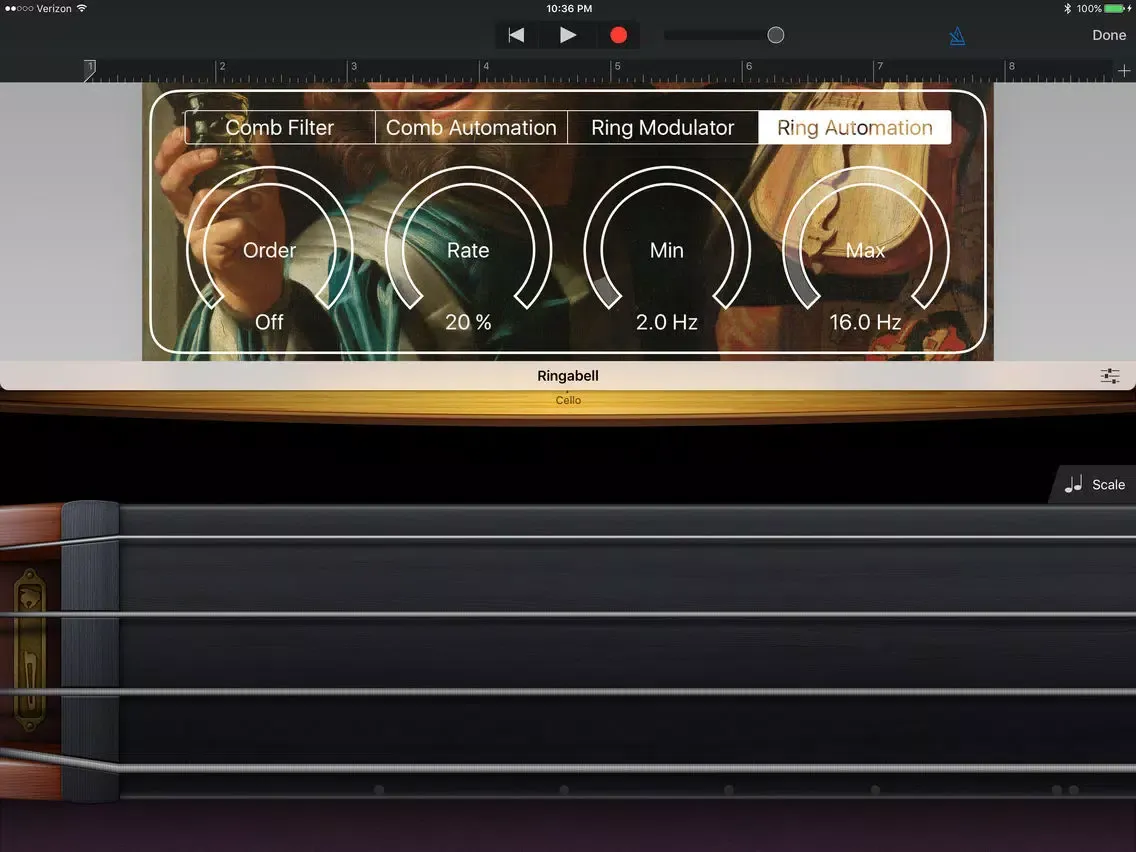Click the playhead marker at bar 1
This screenshot has width=1136, height=852.
(89, 70)
